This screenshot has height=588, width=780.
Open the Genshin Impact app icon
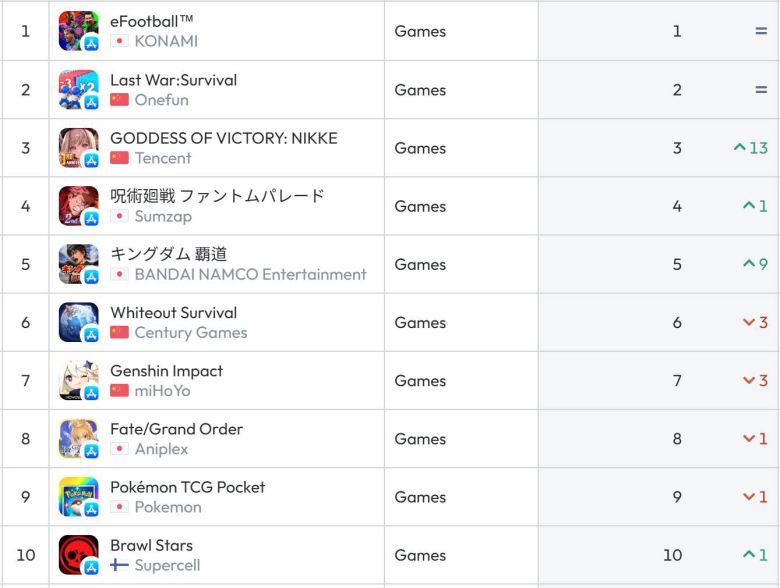pyautogui.click(x=78, y=380)
